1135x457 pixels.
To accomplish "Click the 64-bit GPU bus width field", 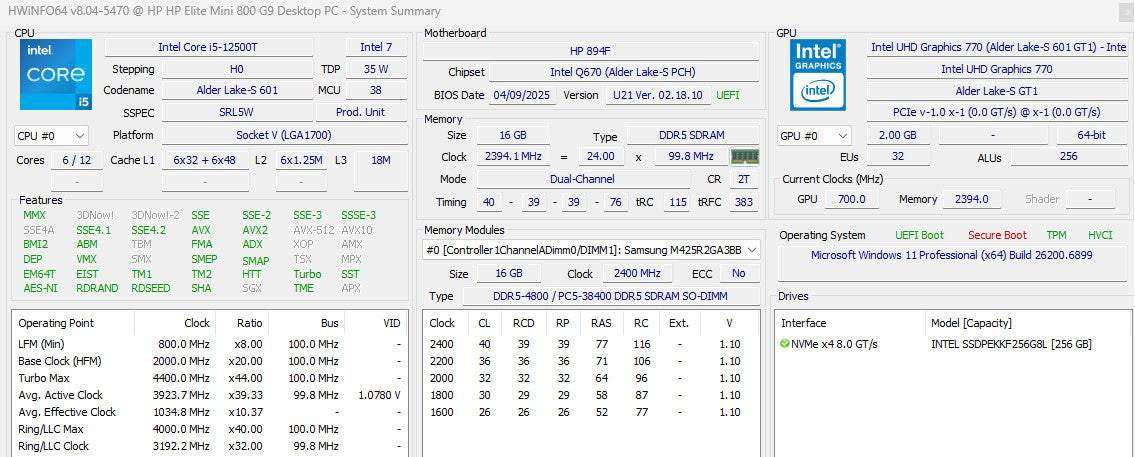I will pos(1092,135).
